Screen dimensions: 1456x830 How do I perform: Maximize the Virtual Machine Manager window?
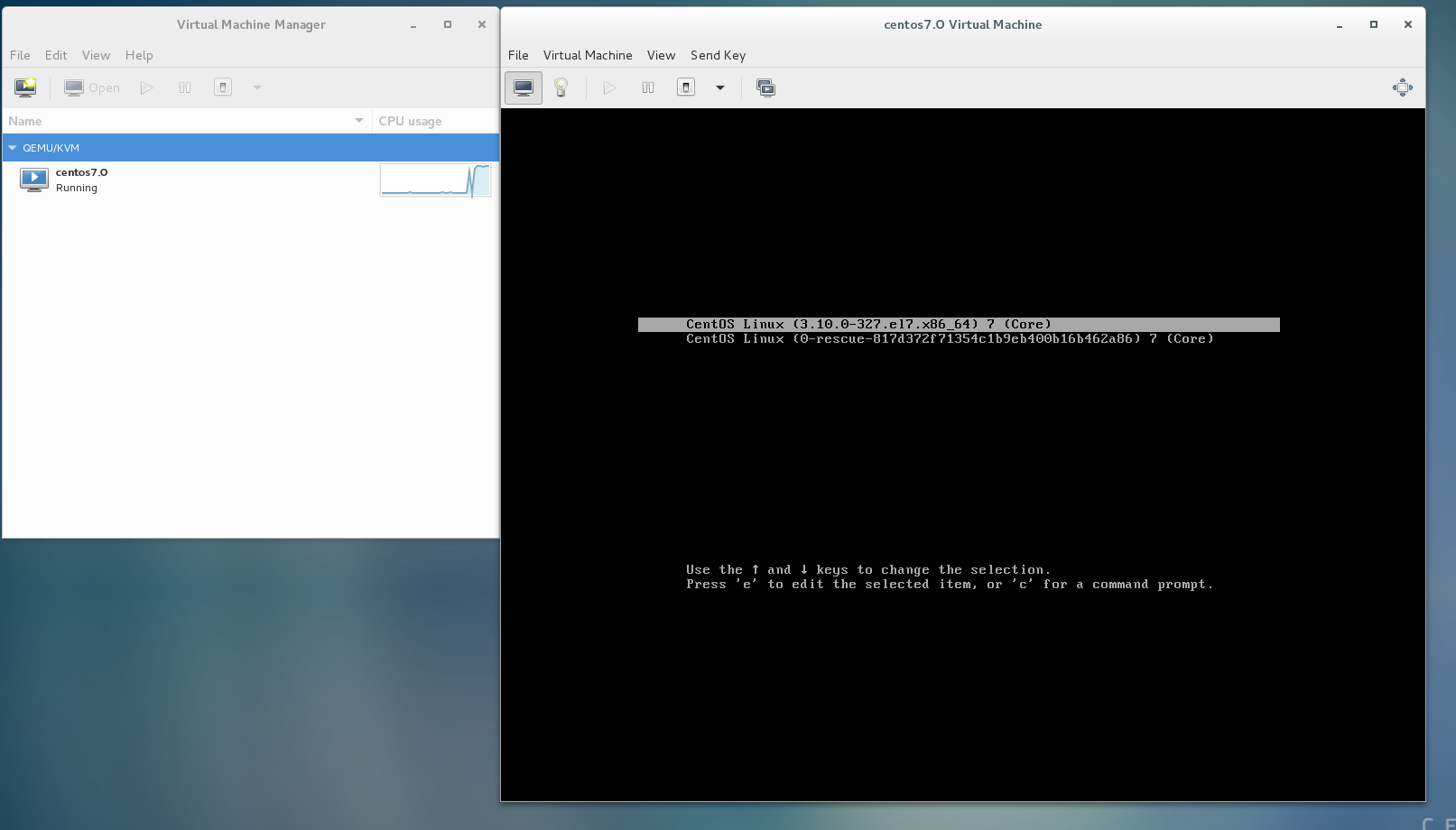click(x=448, y=24)
